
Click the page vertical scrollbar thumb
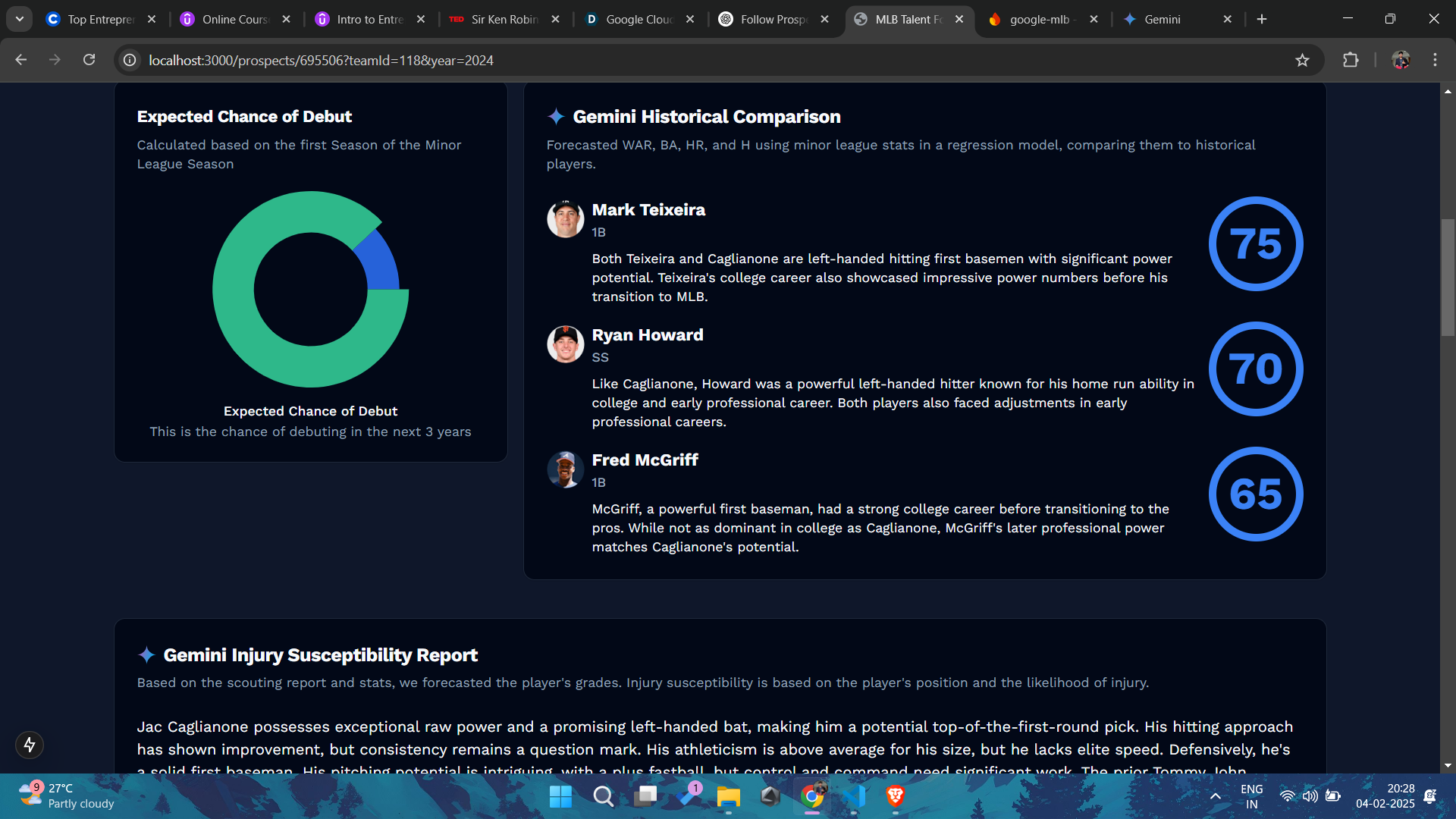(x=1448, y=277)
